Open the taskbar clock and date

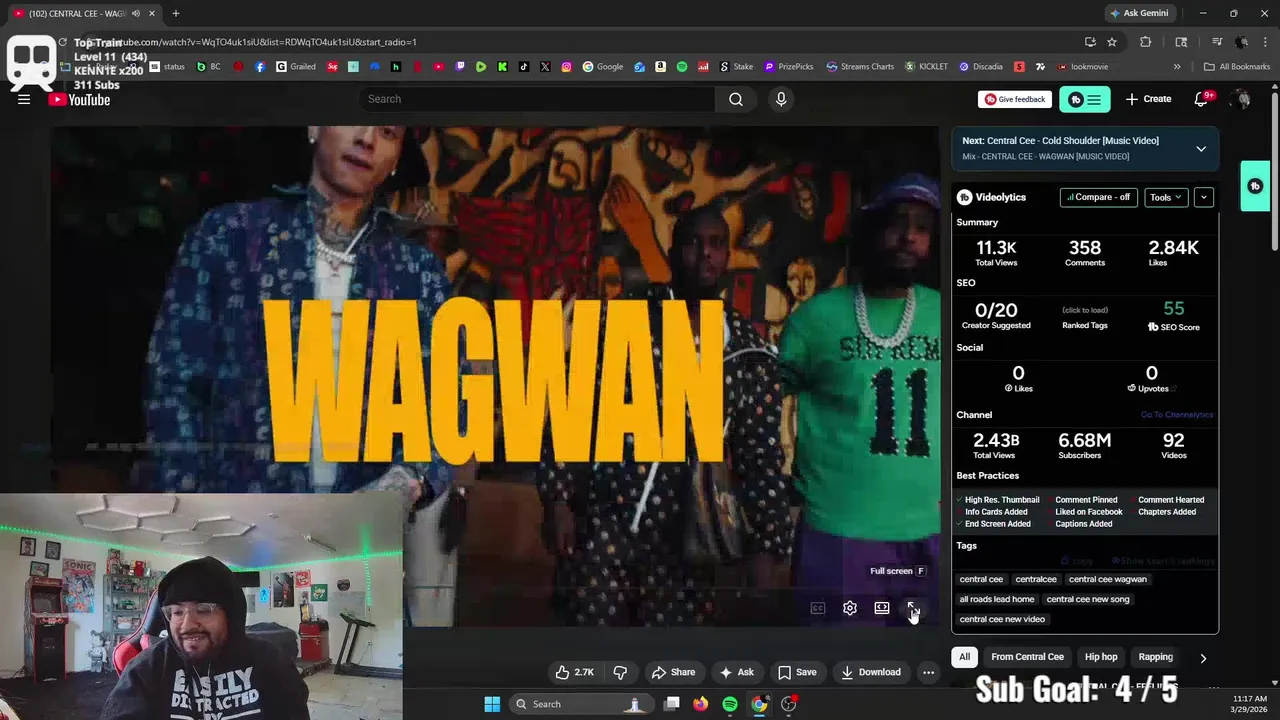tap(1250, 704)
